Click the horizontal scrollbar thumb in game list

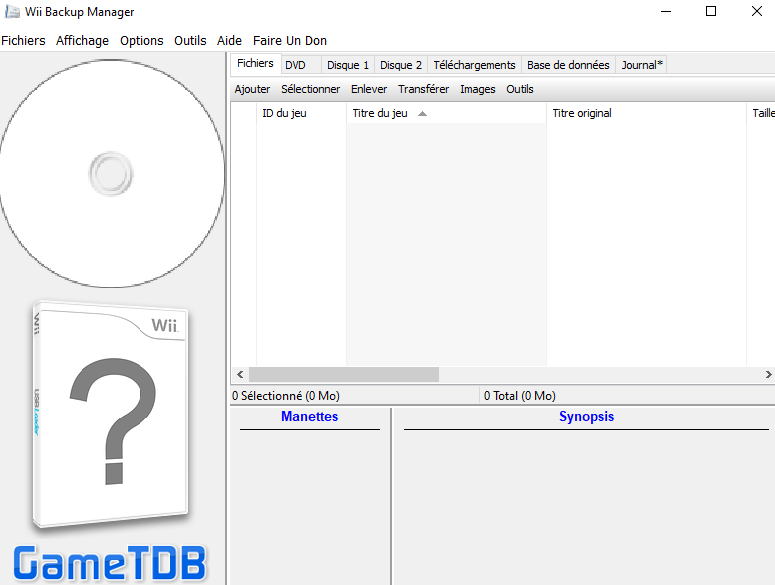[342, 374]
